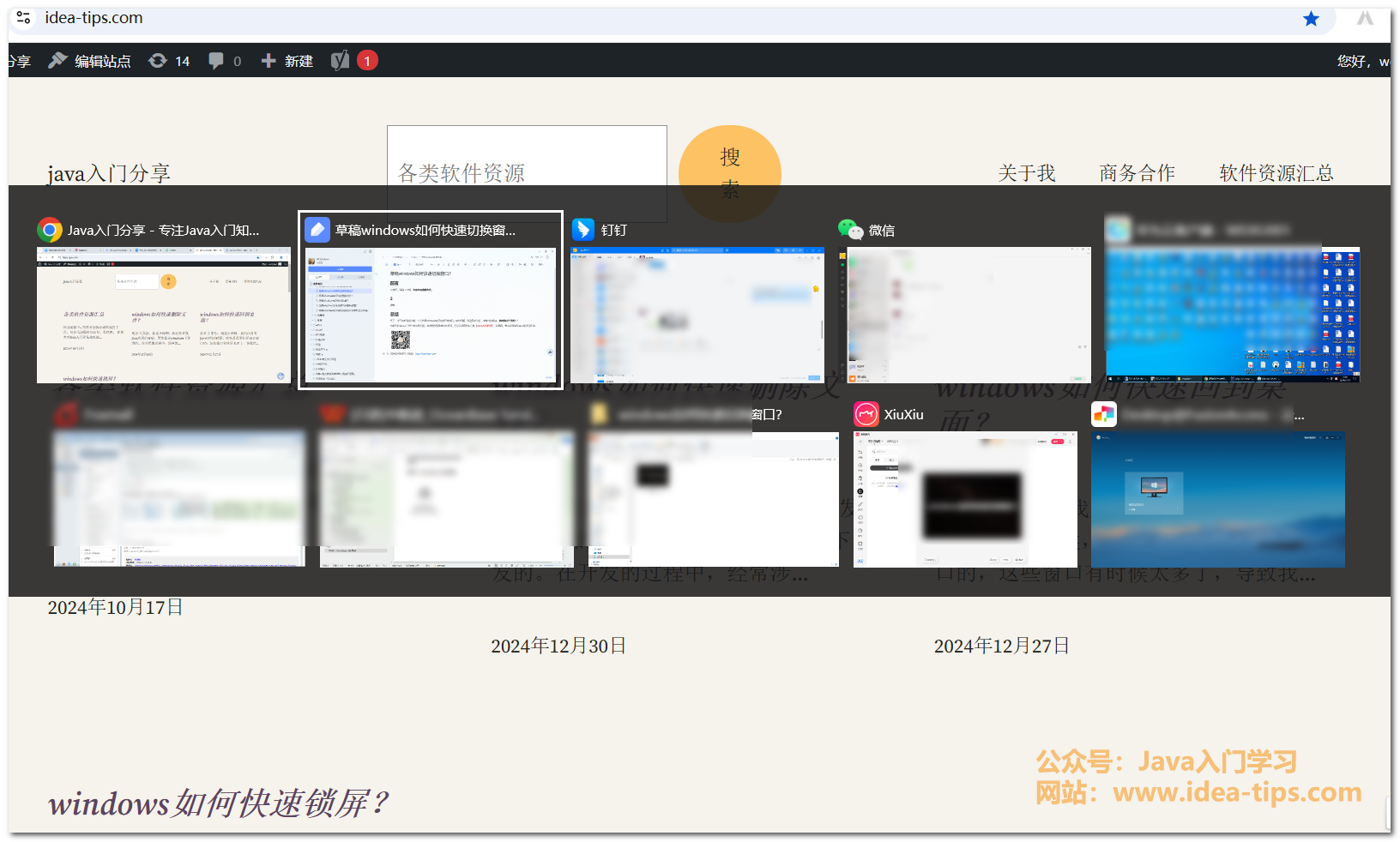1400x842 pixels.
Task: Click the XiuXiu window title text
Action: point(904,414)
